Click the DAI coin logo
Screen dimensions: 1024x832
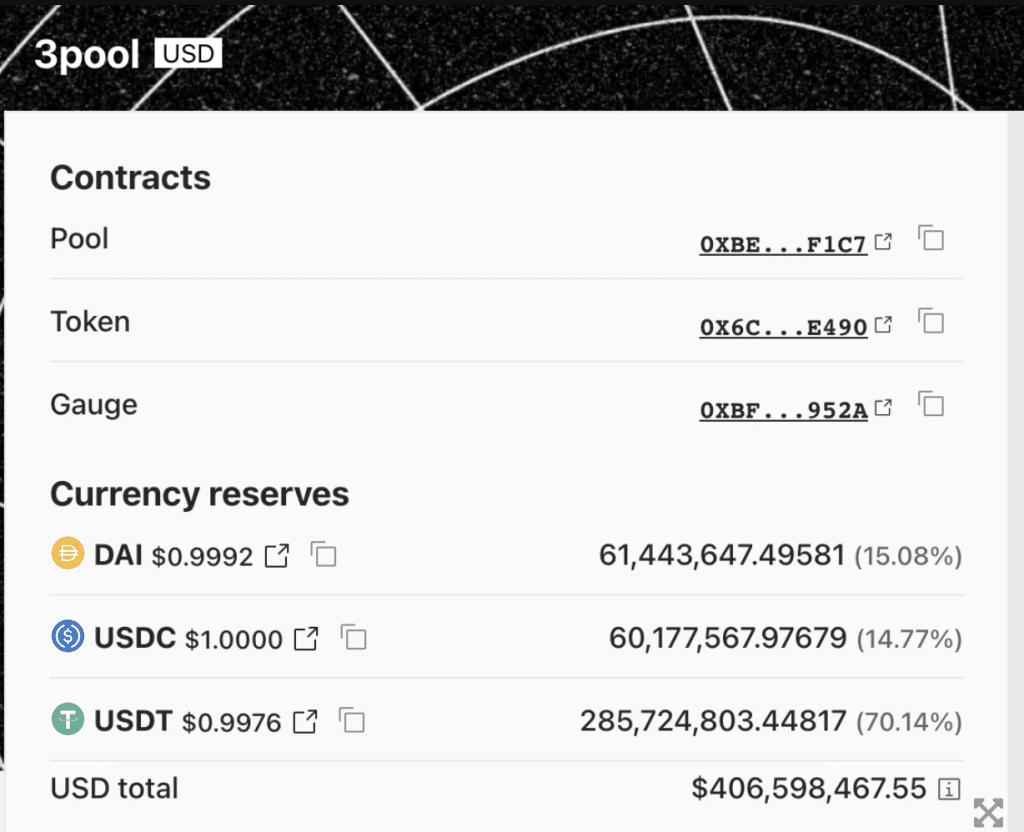pyautogui.click(x=68, y=552)
